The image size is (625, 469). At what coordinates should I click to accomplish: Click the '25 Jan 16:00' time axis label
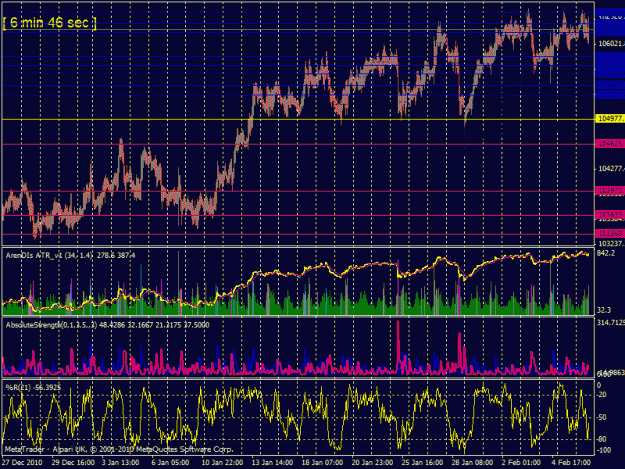point(422,462)
